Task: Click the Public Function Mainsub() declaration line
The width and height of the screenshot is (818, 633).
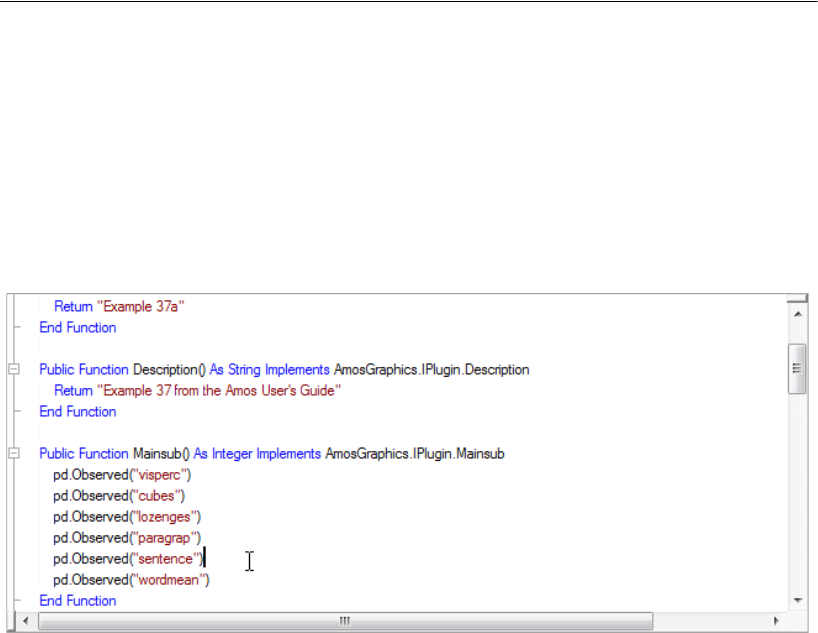Action: pyautogui.click(x=272, y=453)
